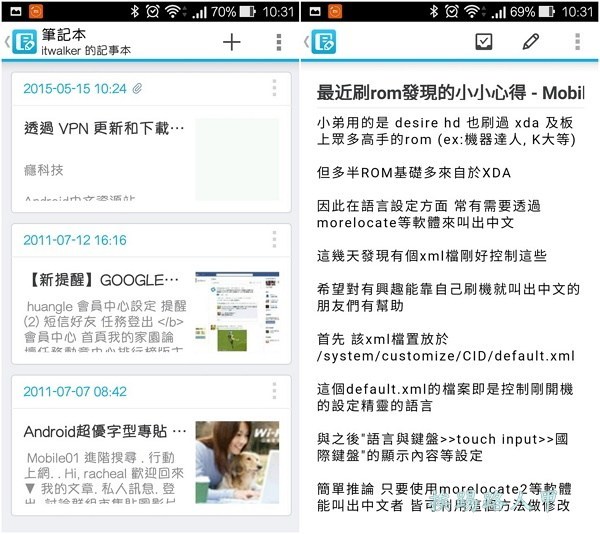Tap 筆記本 header title
600x534 pixels.
pos(64,35)
